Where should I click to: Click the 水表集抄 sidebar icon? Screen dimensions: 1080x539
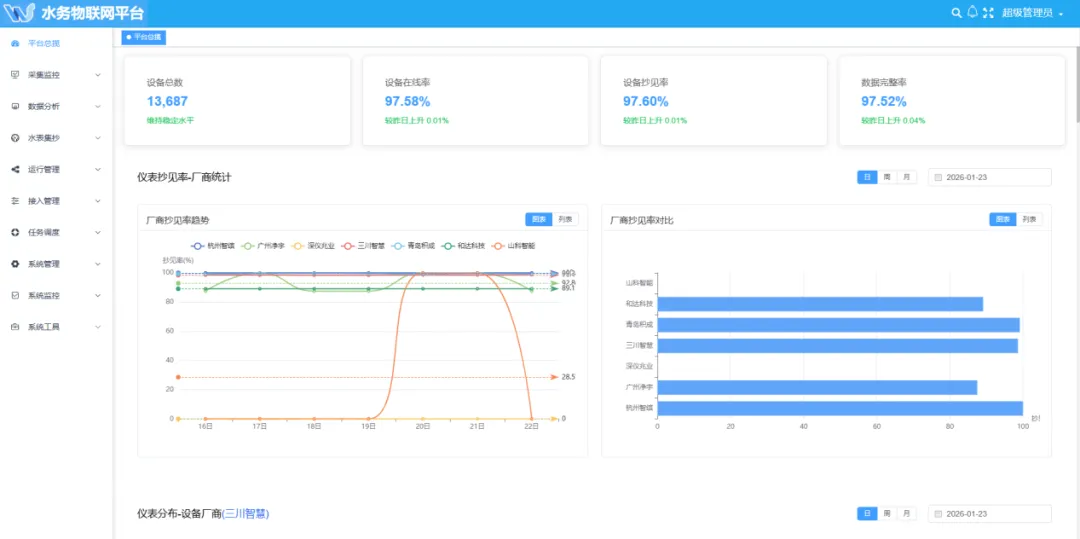tap(15, 138)
